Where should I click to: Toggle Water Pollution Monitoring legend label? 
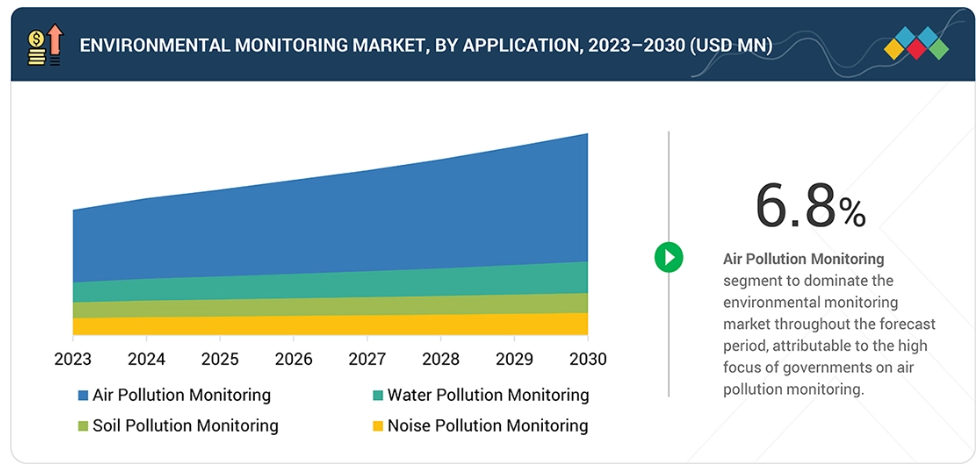(x=488, y=395)
